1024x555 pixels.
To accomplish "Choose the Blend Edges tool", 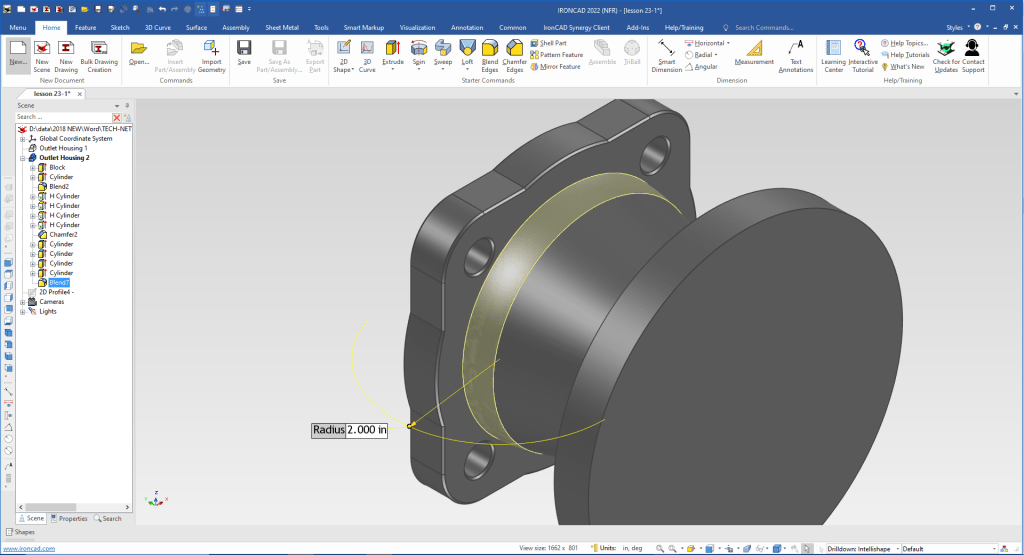I will point(490,48).
